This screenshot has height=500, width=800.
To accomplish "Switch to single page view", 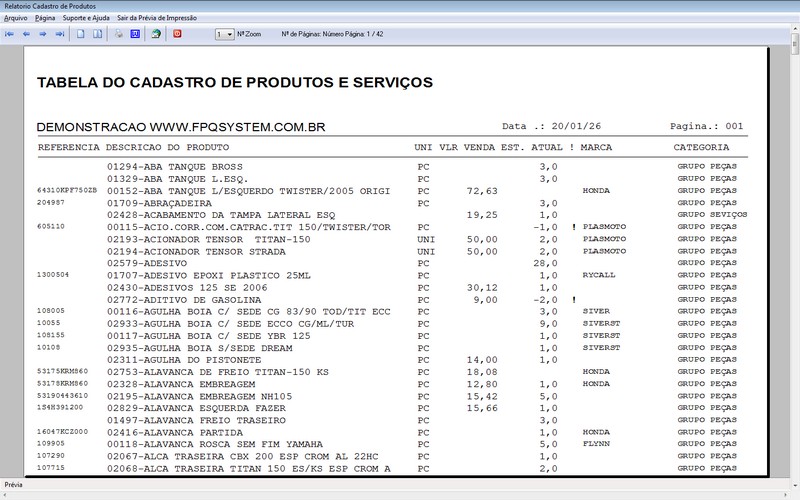I will coord(81,34).
